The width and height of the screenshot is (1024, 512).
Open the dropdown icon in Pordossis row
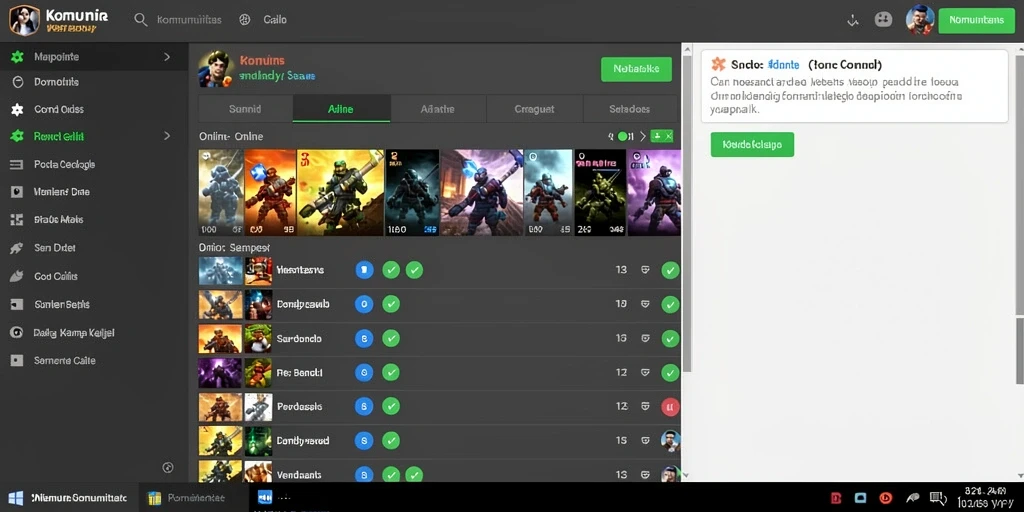click(x=645, y=406)
